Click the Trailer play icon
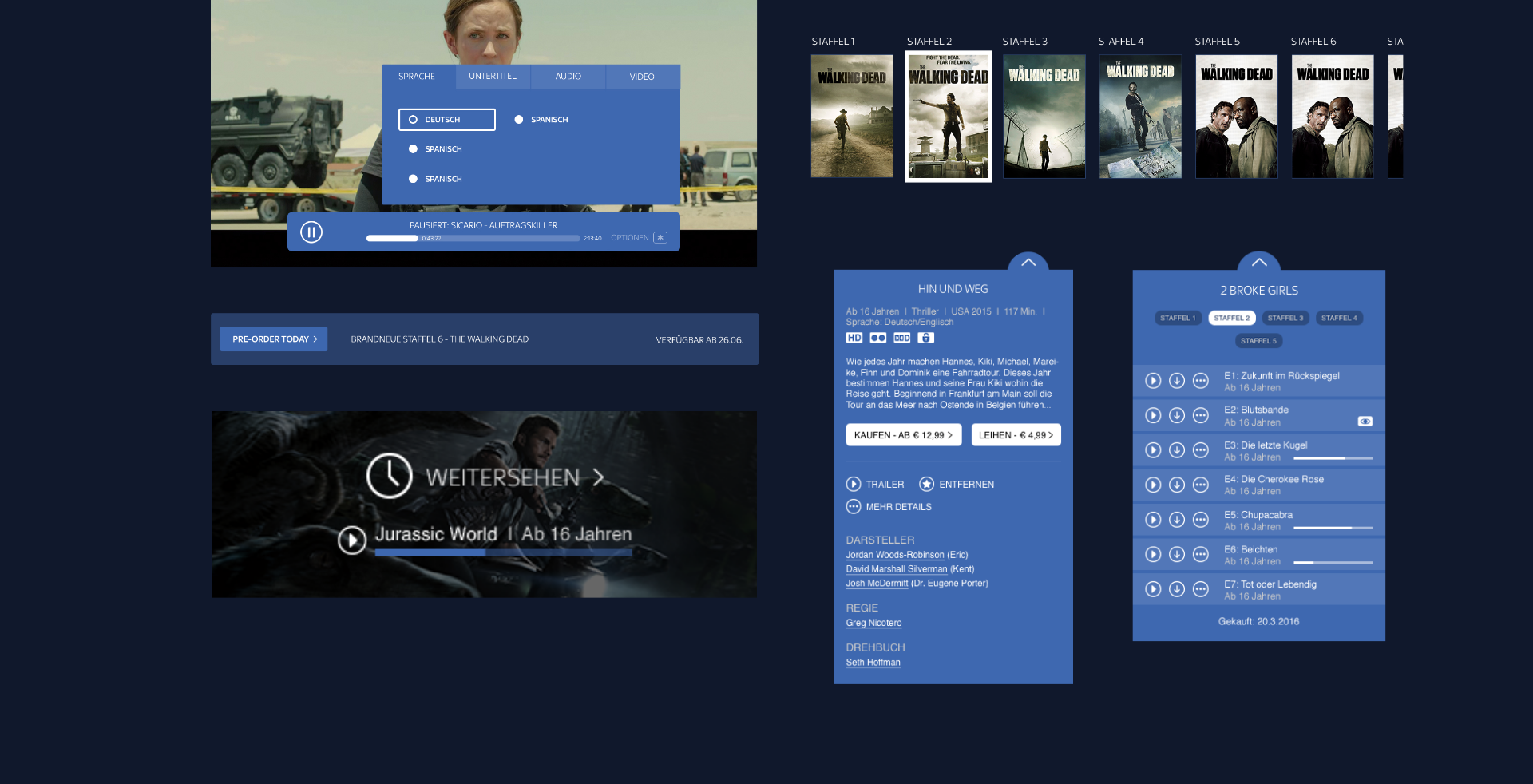The image size is (1533, 784). [x=854, y=485]
